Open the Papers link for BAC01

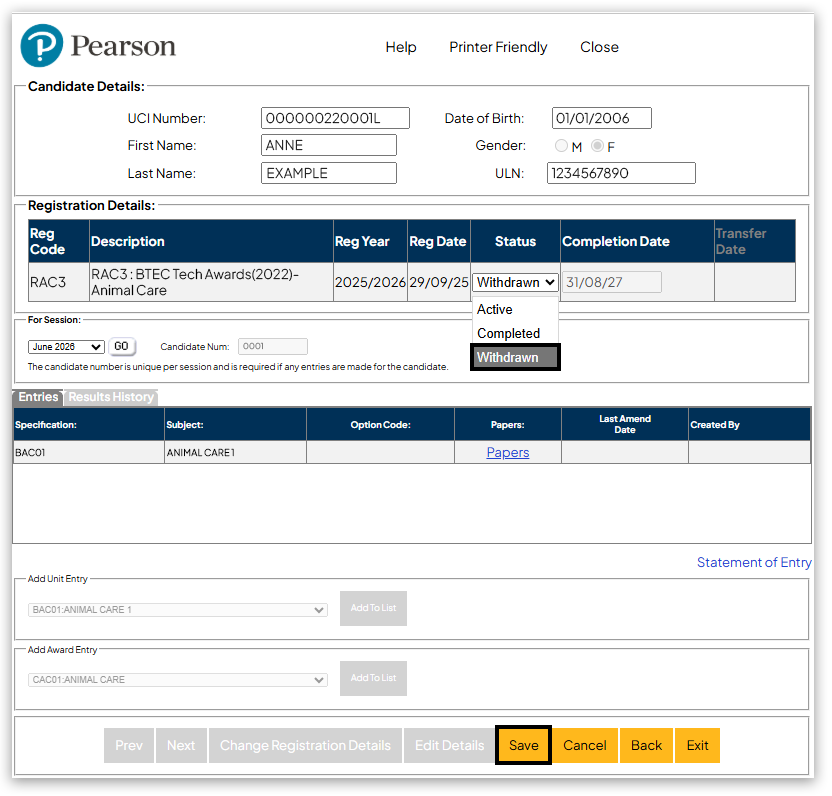pyautogui.click(x=507, y=453)
